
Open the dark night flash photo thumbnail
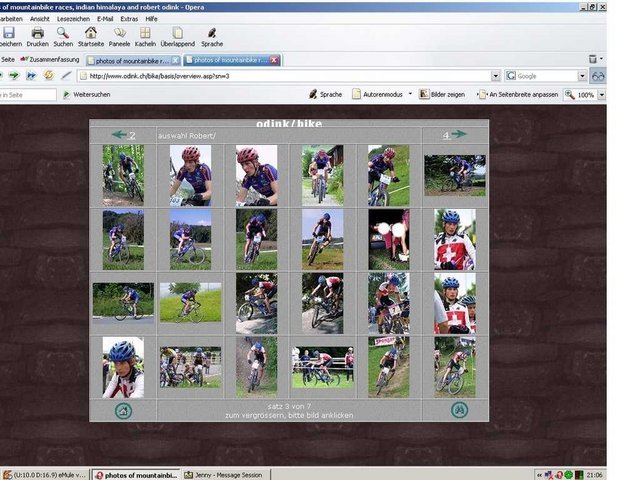pos(389,240)
